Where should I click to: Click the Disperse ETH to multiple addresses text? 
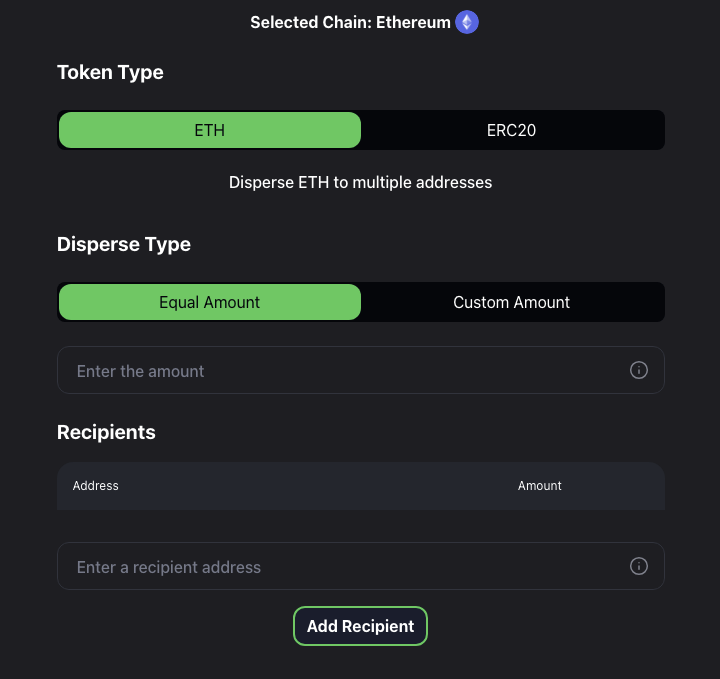tap(360, 182)
